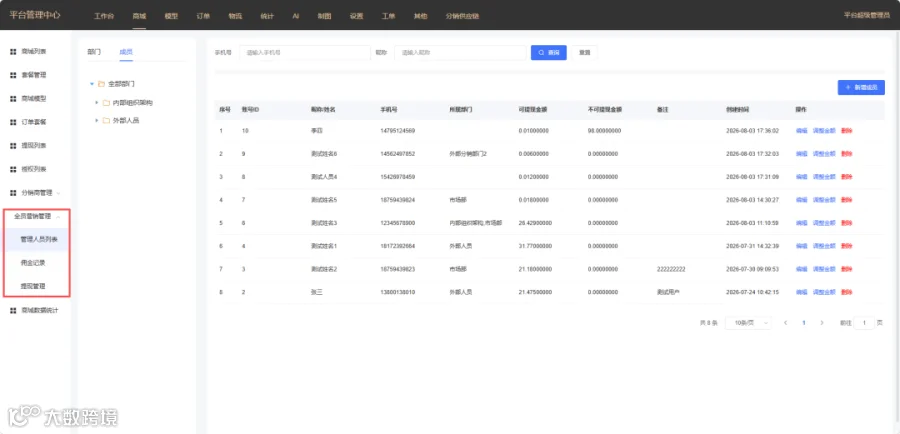Image resolution: width=900 pixels, height=434 pixels.
Task: Click 编辑 for the 测试姓名2 row
Action: [801, 269]
